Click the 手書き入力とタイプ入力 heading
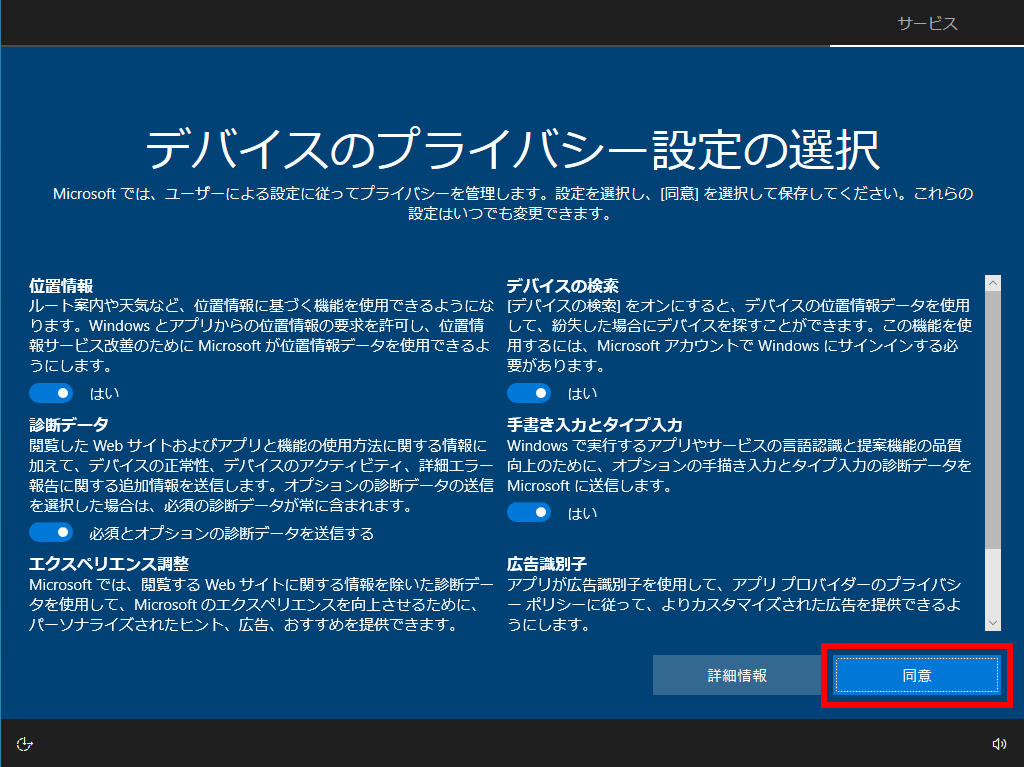1024x767 pixels. 594,425
